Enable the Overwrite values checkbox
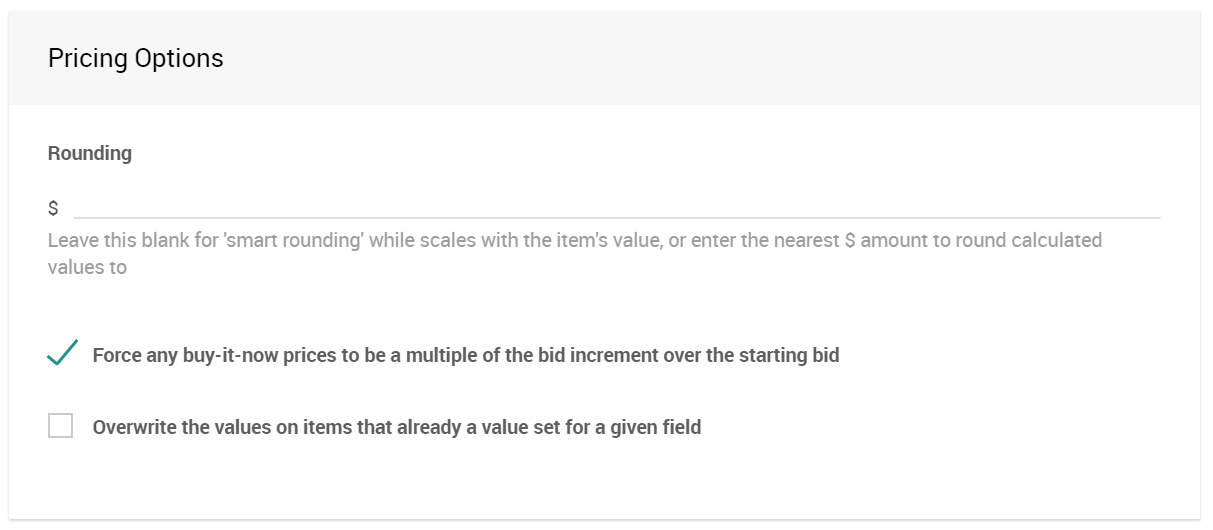Screen dimensions: 1213x530 click(x=61, y=427)
